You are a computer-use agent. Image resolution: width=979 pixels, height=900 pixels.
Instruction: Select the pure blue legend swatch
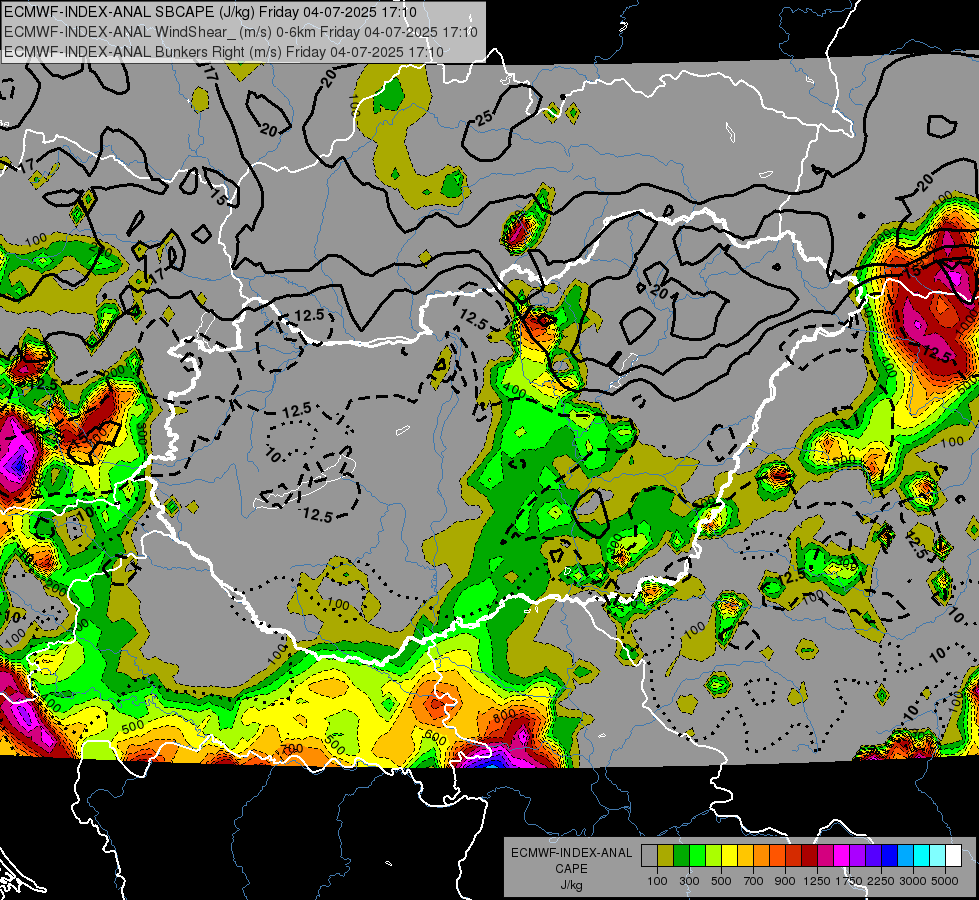click(890, 855)
